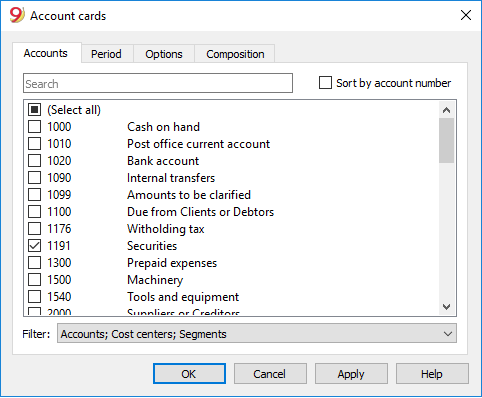The image size is (482, 398).
Task: Switch to the Period tab
Action: 106,54
